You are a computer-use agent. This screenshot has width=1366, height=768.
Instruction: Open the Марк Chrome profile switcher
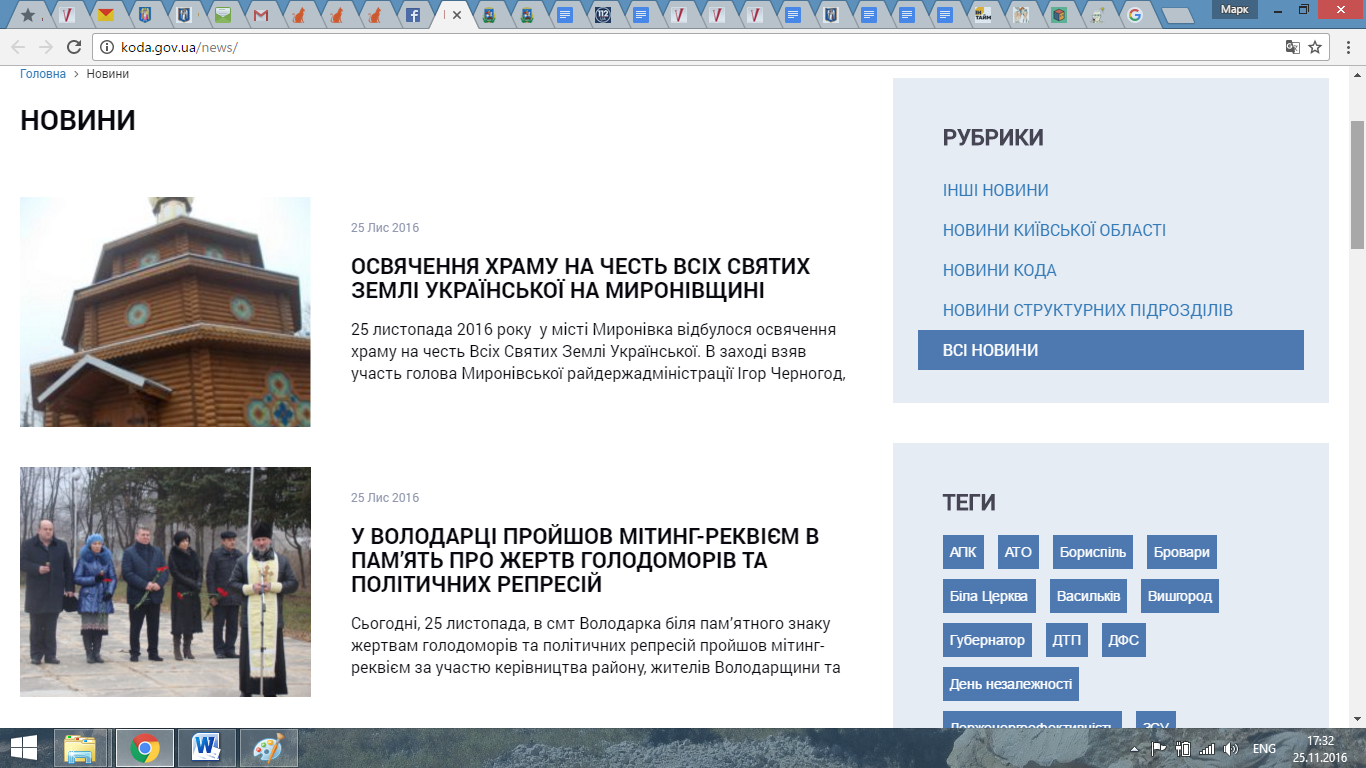click(x=1235, y=9)
